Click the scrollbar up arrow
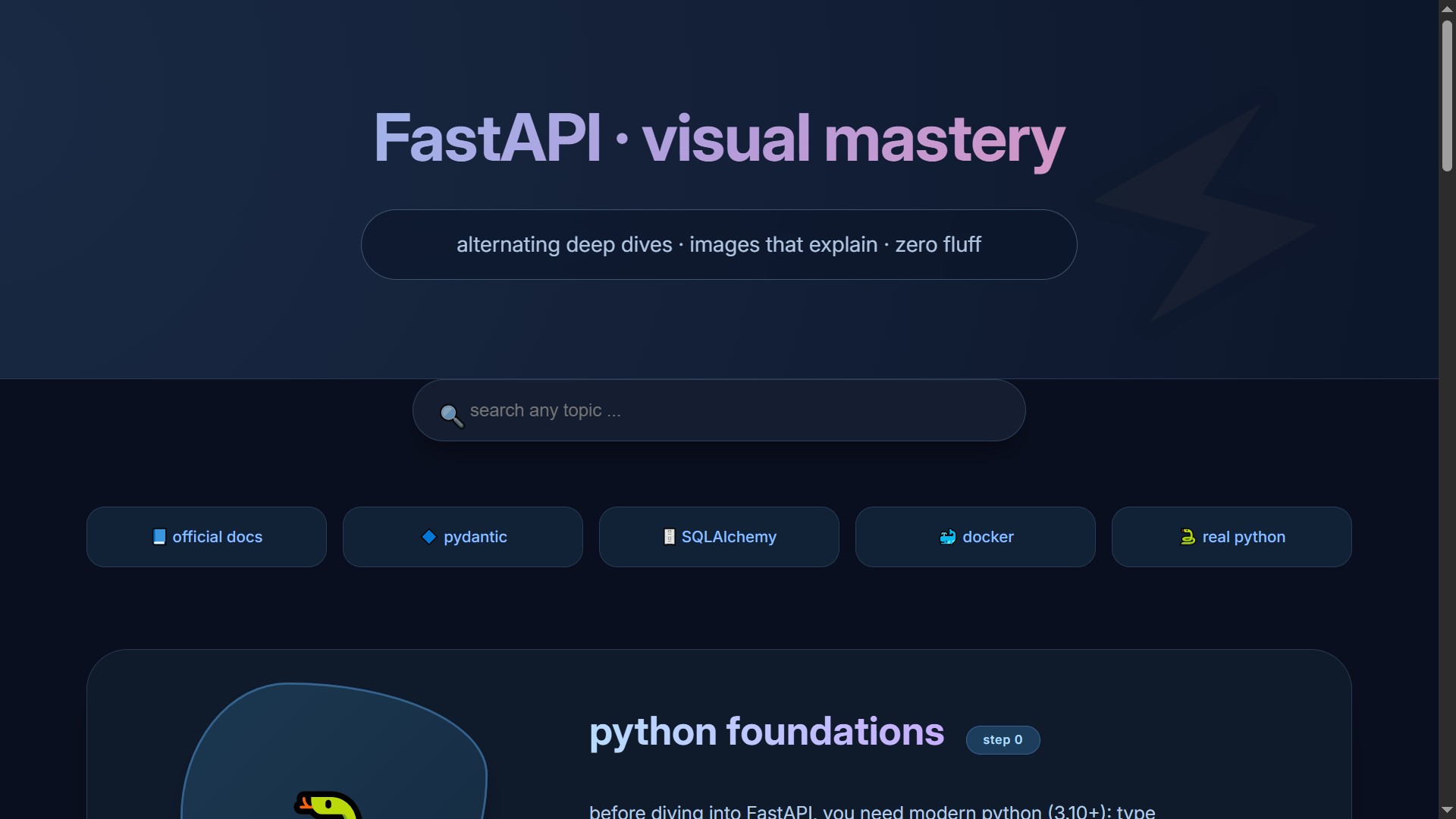 1447,8
